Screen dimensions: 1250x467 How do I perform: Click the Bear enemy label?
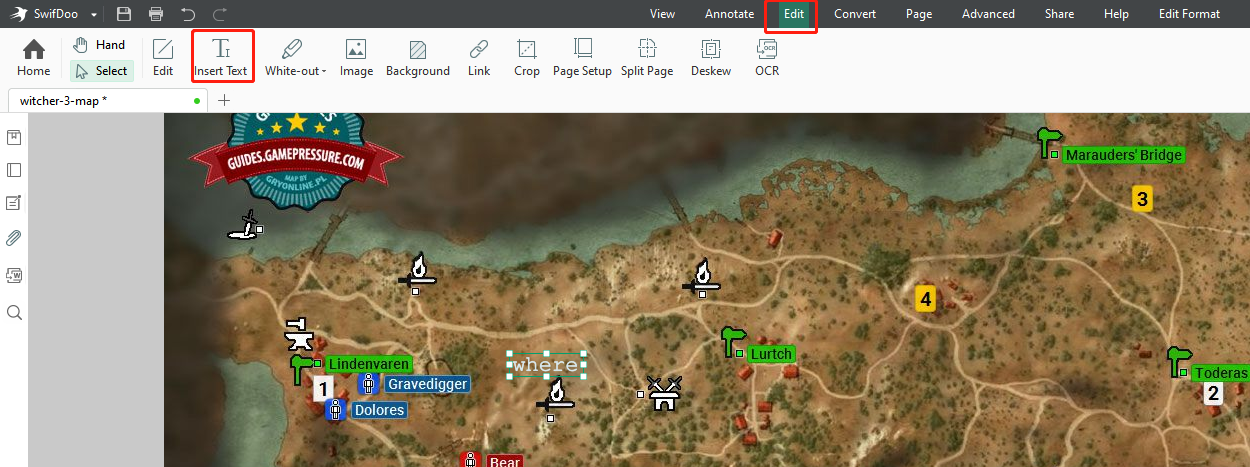[505, 462]
